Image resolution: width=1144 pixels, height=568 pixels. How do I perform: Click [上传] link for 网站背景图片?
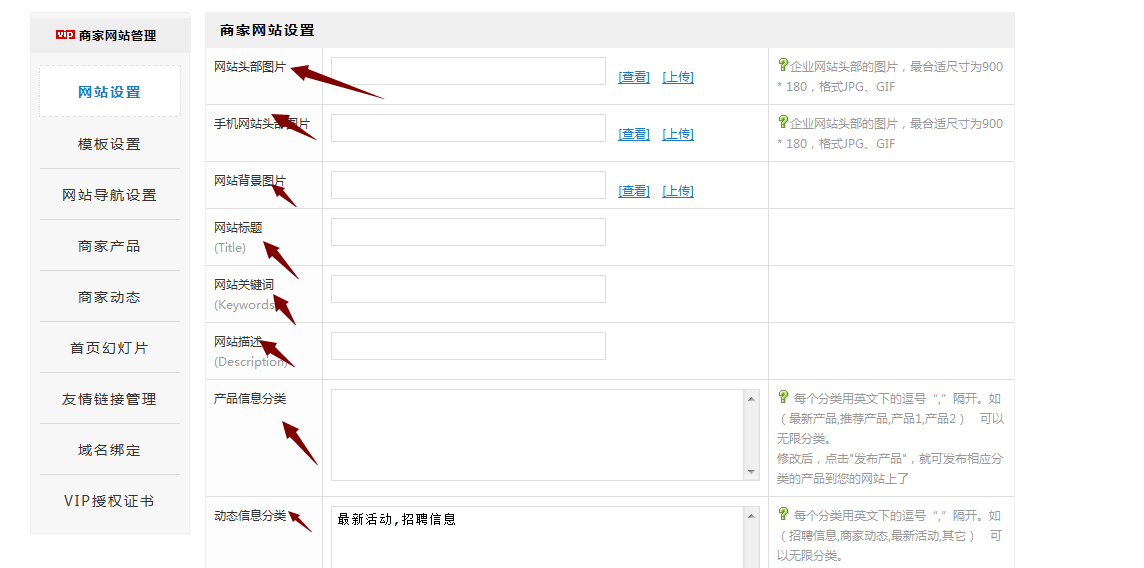(677, 191)
